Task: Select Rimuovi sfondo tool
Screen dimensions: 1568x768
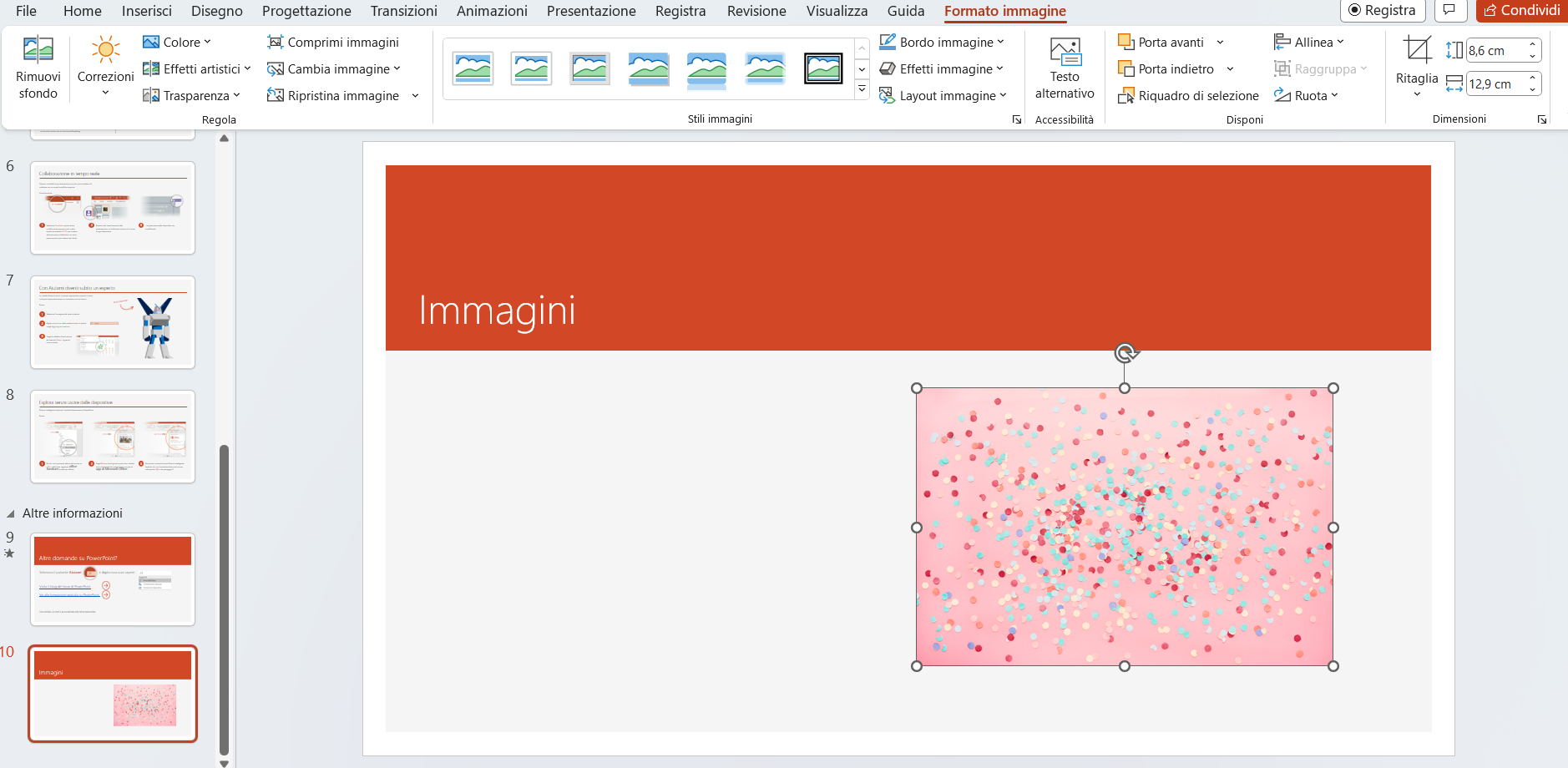Action: click(38, 67)
